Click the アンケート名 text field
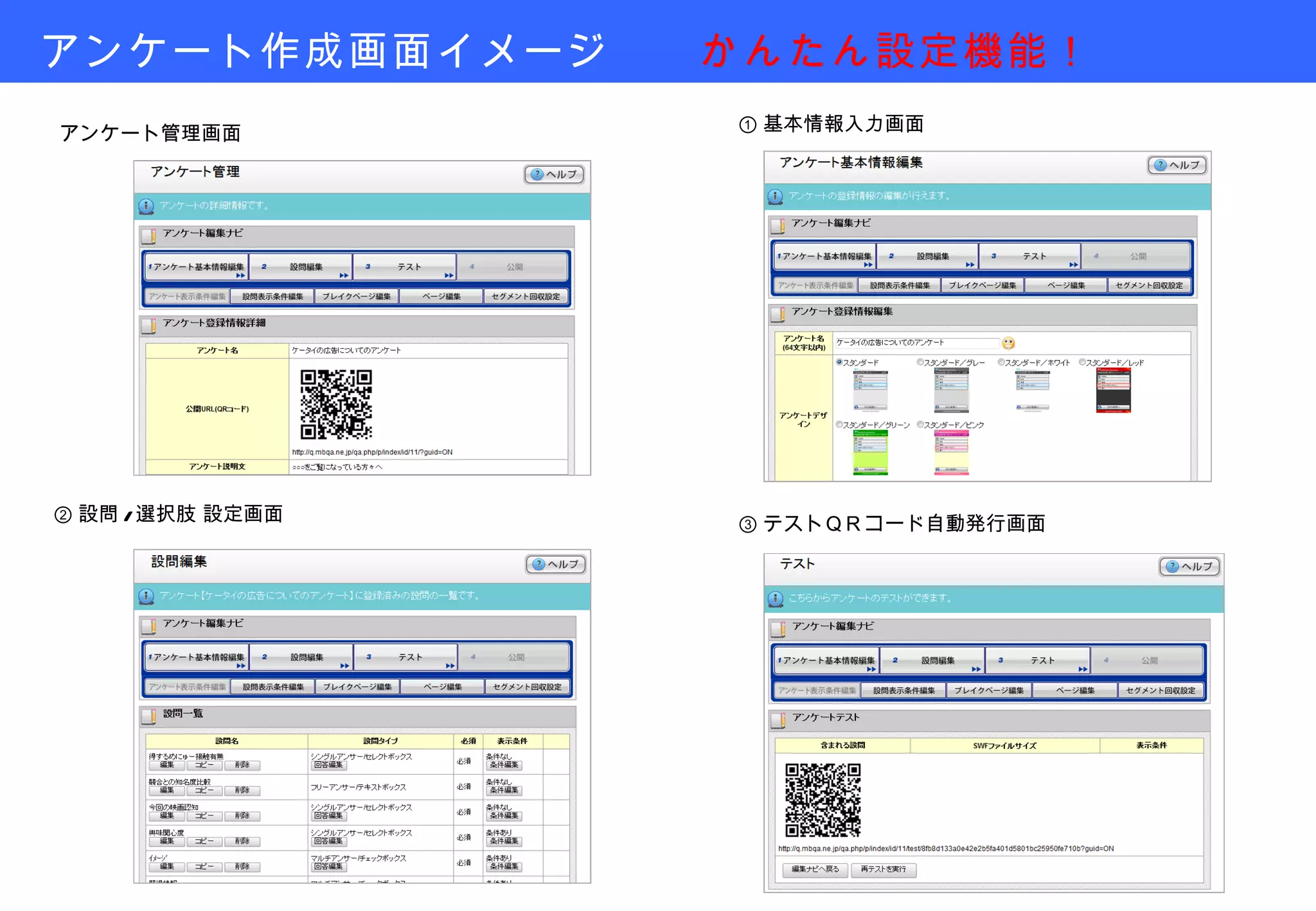 [917, 343]
